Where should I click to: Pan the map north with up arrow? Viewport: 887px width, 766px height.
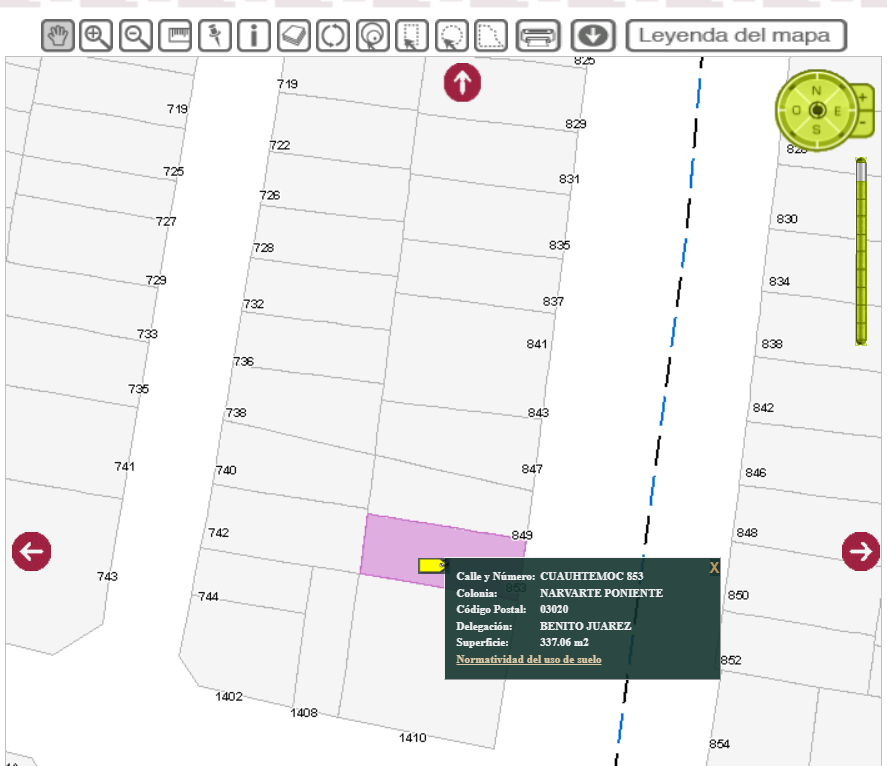pos(462,82)
